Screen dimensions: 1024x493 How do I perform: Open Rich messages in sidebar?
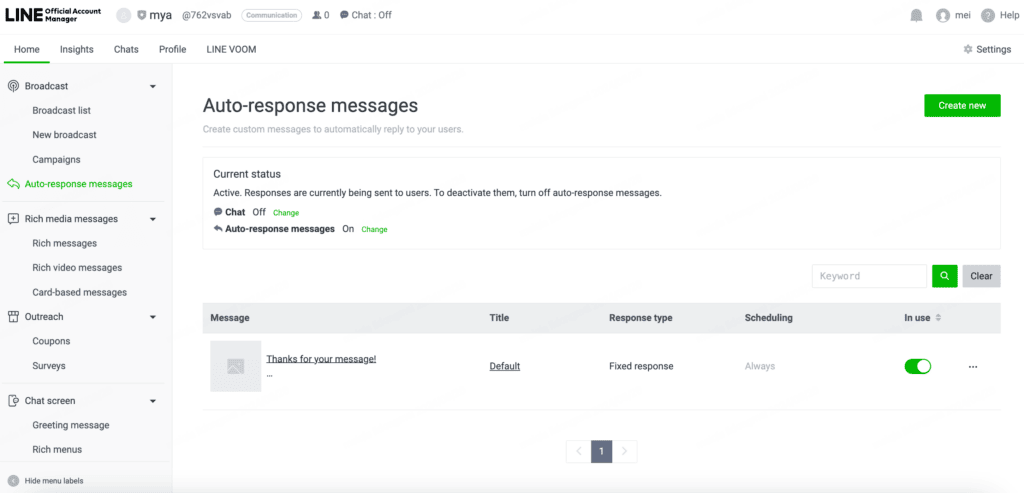coord(65,243)
